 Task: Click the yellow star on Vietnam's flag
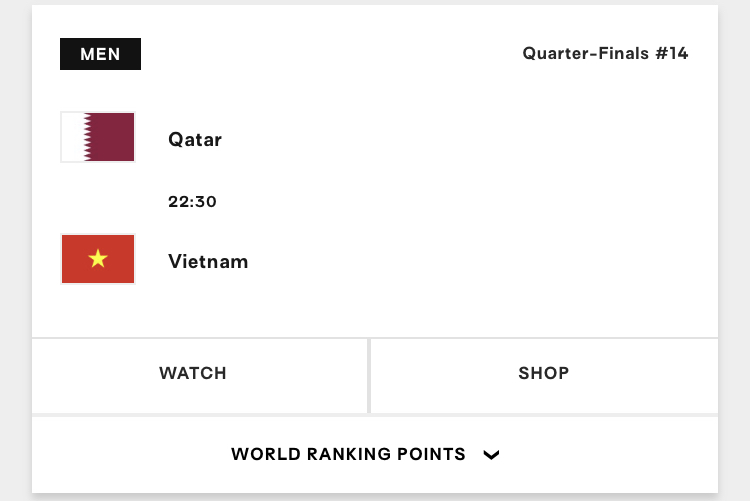[98, 260]
